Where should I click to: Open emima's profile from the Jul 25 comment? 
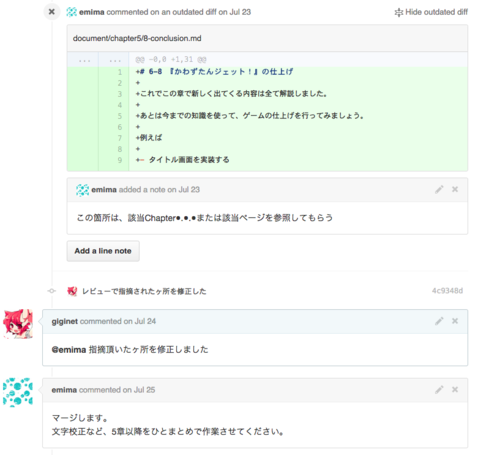pyautogui.click(x=64, y=390)
